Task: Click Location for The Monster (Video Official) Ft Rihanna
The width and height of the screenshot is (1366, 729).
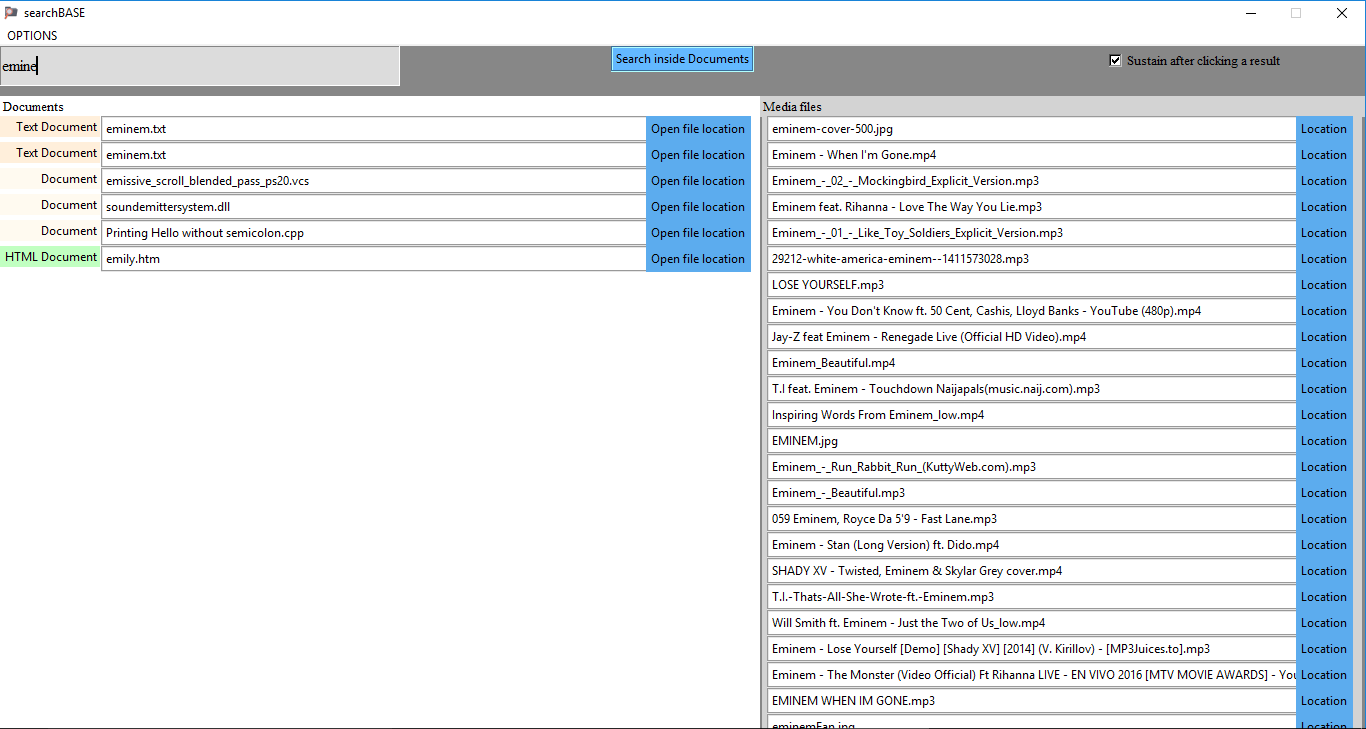Action: [1324, 675]
